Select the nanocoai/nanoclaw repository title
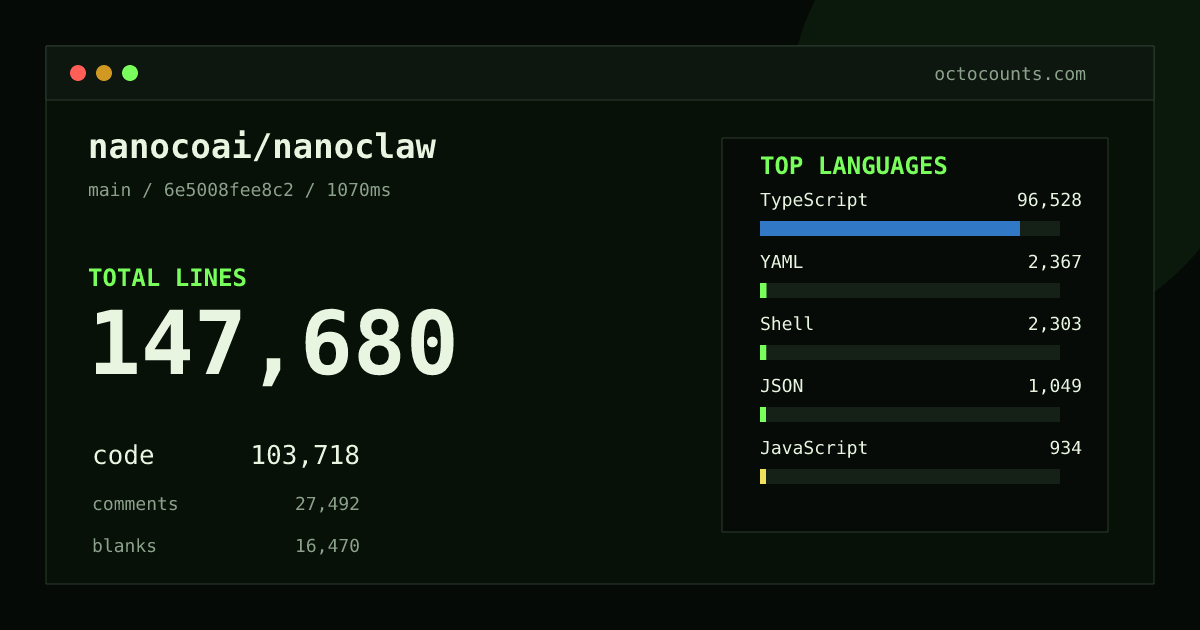1200x630 pixels. (262, 147)
